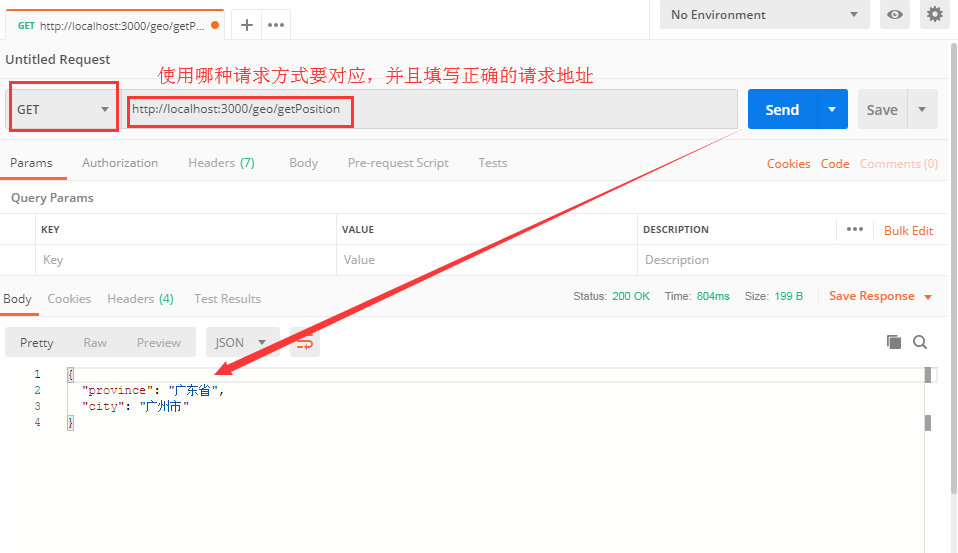
Task: Click the query param Key field
Action: click(x=186, y=260)
